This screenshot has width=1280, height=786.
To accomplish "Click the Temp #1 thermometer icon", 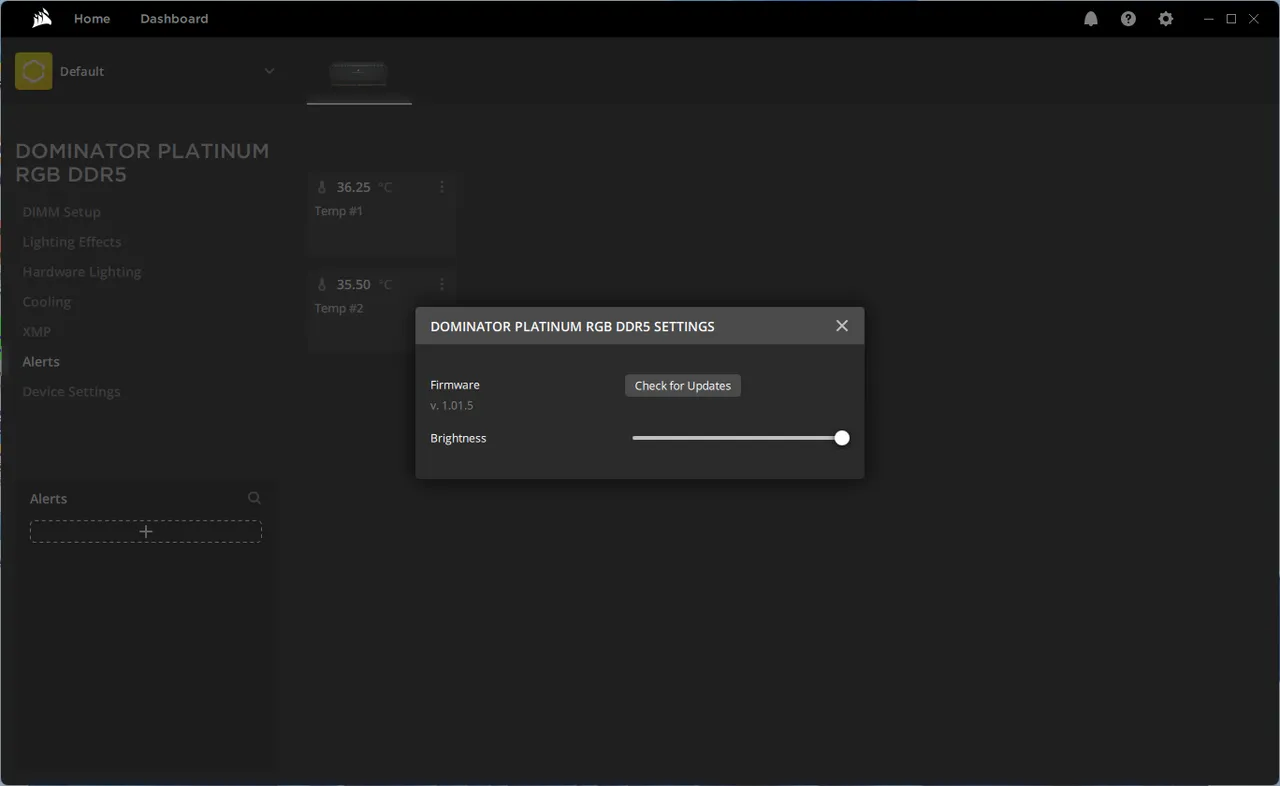I will [x=322, y=187].
